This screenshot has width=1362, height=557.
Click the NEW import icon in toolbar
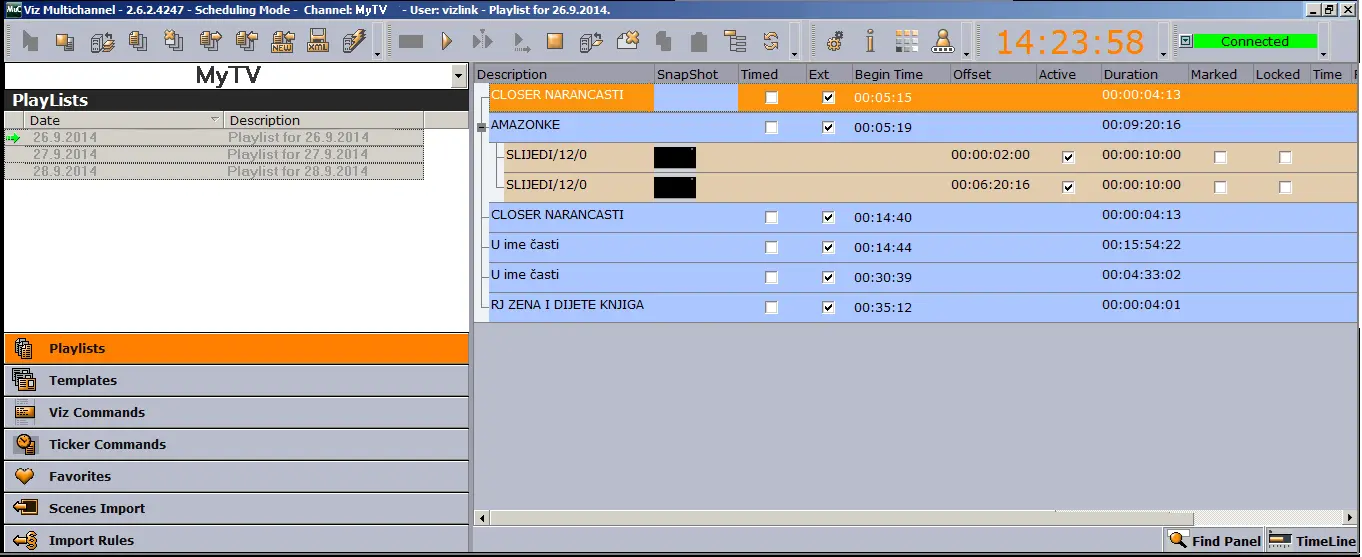[282, 41]
